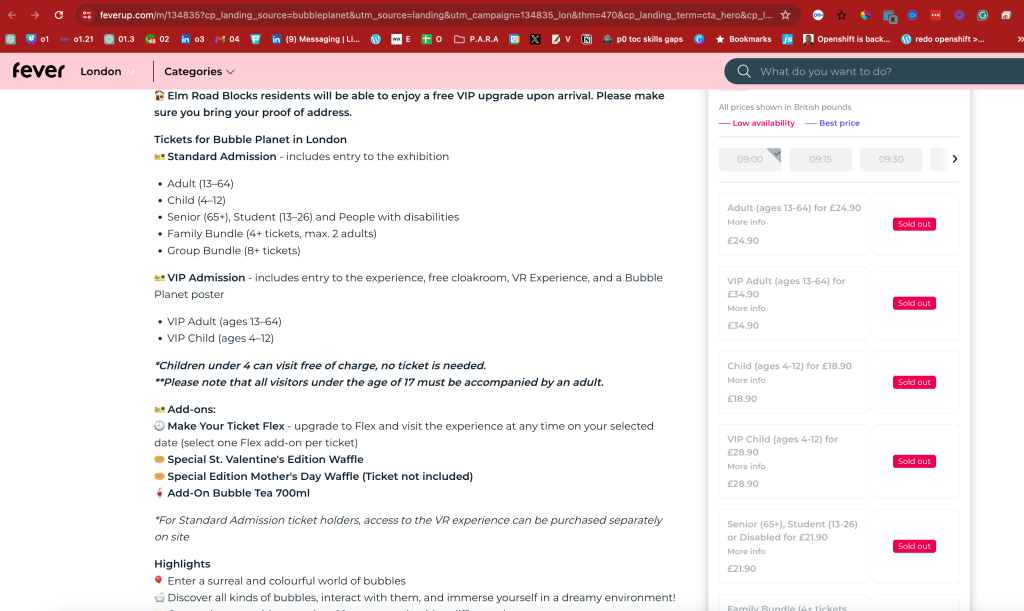This screenshot has height=611, width=1024.
Task: Expand the Categories menu
Action: pyautogui.click(x=199, y=71)
